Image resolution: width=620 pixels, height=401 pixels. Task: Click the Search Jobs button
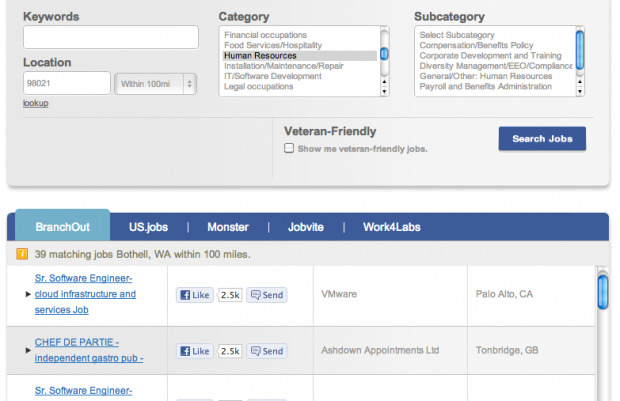[x=542, y=139]
